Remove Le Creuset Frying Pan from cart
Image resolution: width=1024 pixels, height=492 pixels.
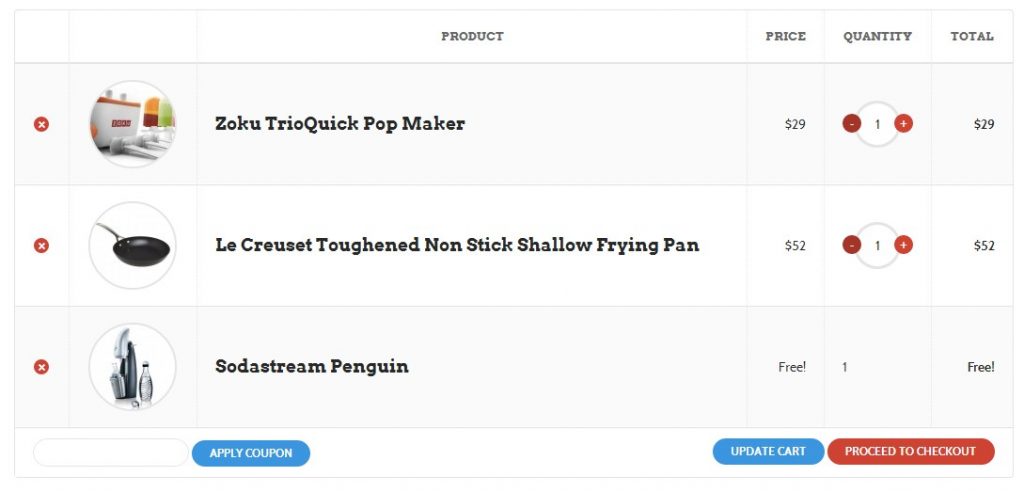click(41, 245)
